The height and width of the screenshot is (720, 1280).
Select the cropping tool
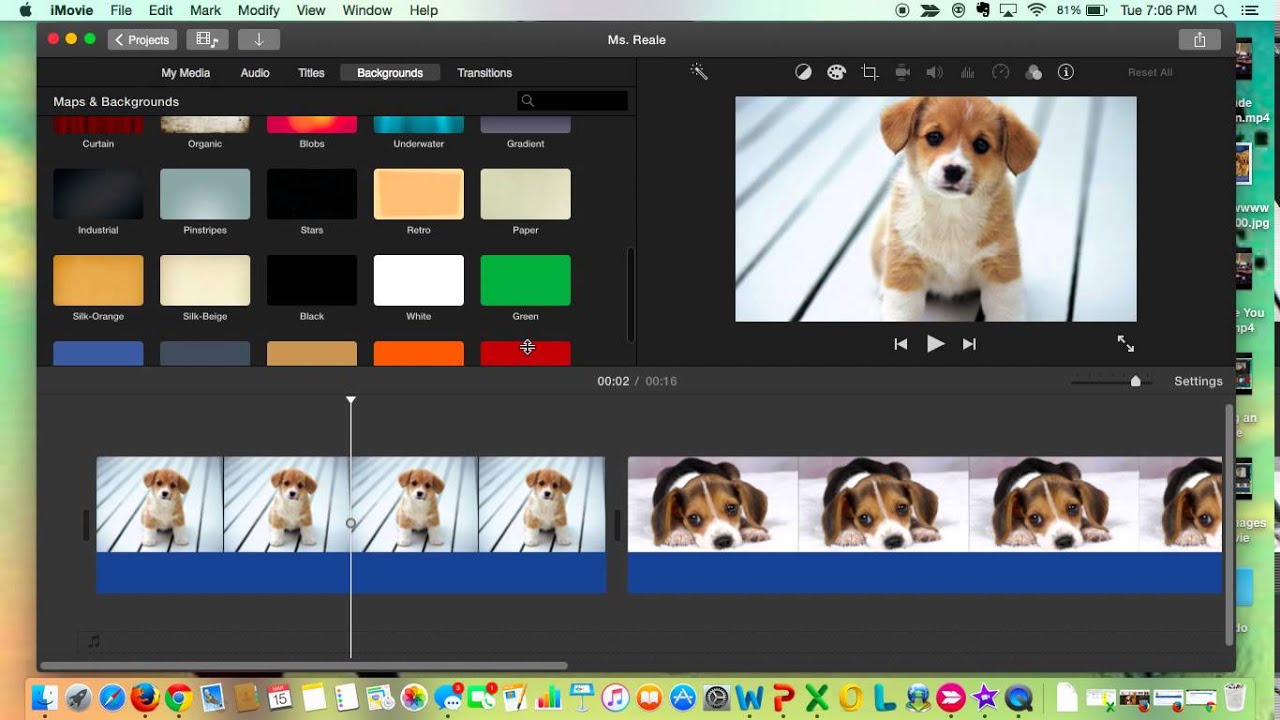[x=870, y=72]
